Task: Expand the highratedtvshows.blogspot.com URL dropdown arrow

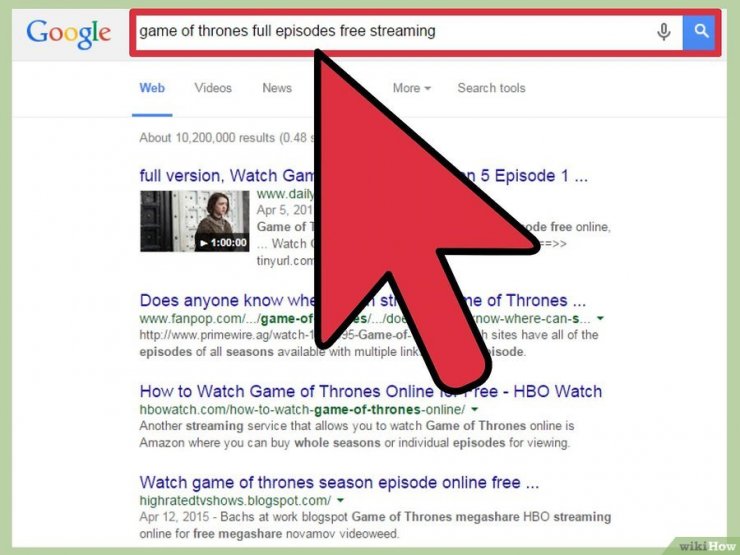Action: 340,500
